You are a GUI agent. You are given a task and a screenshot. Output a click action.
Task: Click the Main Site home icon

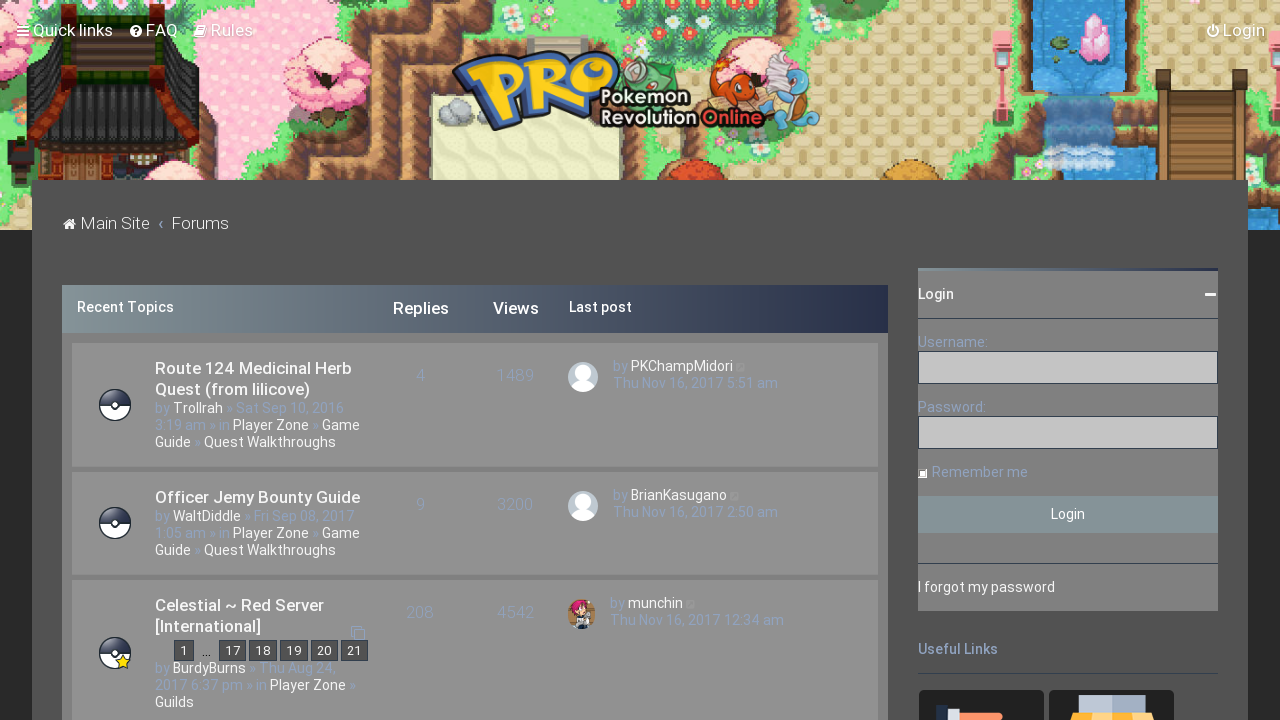[x=69, y=224]
